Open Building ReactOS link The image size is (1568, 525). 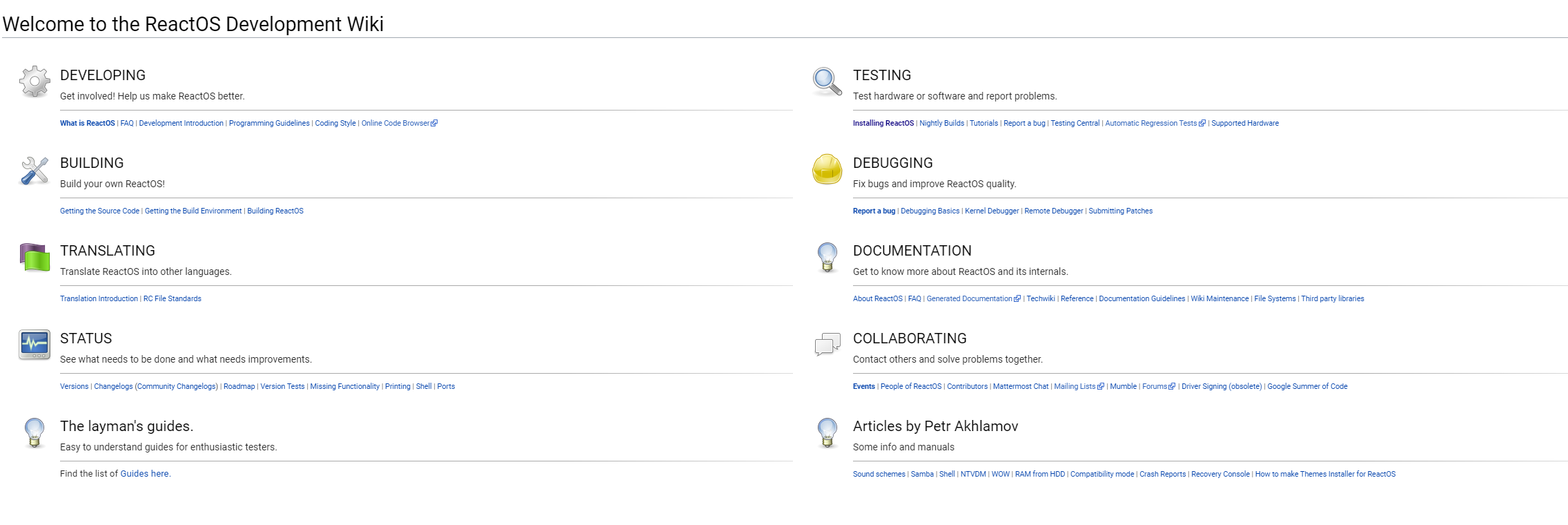[x=275, y=211]
